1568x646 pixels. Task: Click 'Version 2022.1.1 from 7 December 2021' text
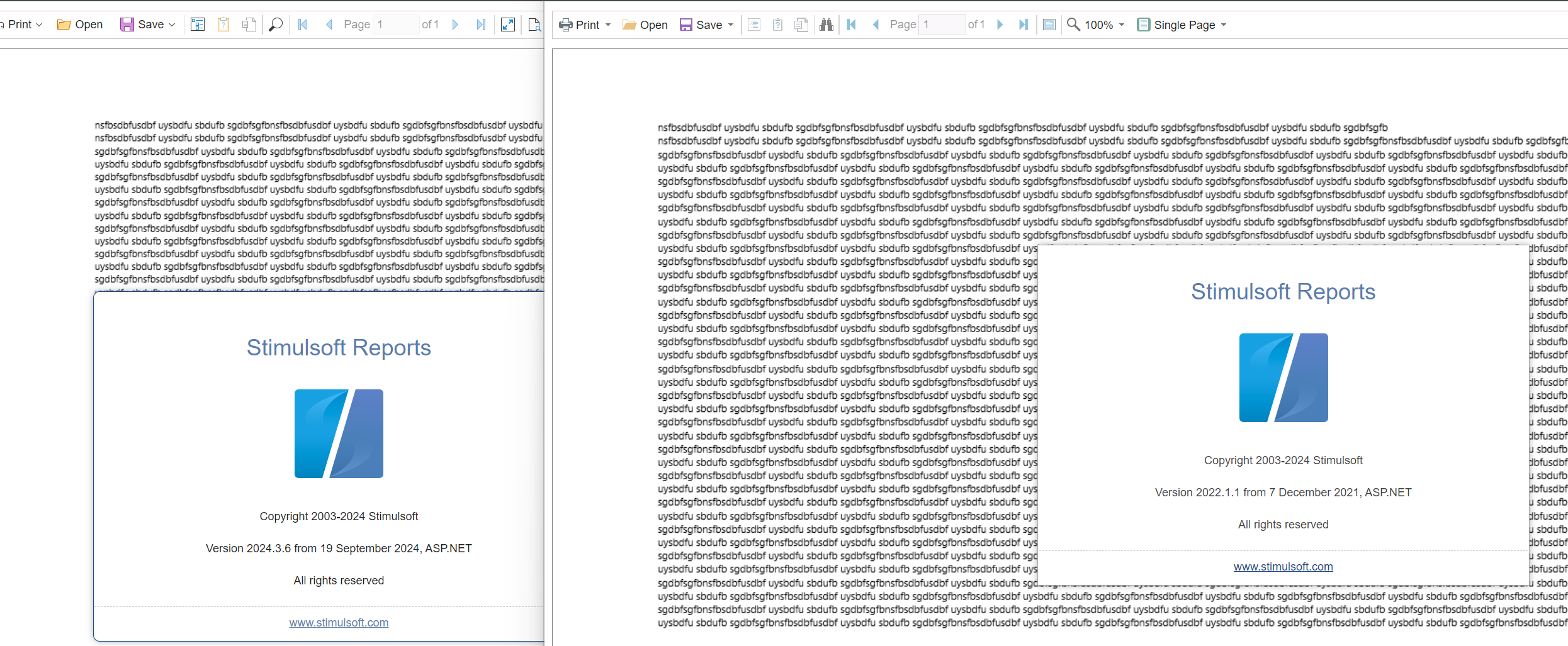(x=1256, y=492)
